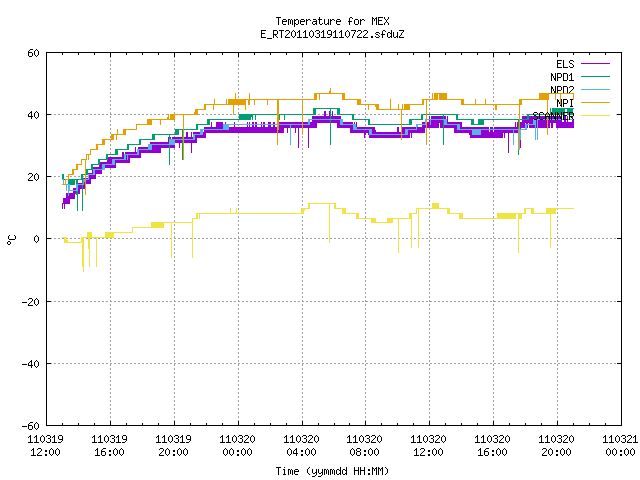Click the x-axis tick label 110320 00:00

[x=238, y=446]
